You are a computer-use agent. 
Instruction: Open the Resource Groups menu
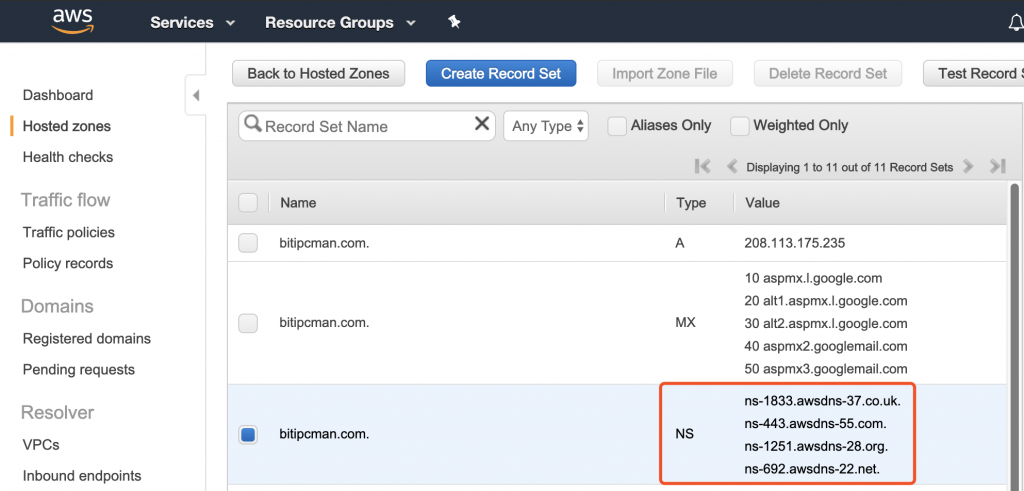pos(340,23)
